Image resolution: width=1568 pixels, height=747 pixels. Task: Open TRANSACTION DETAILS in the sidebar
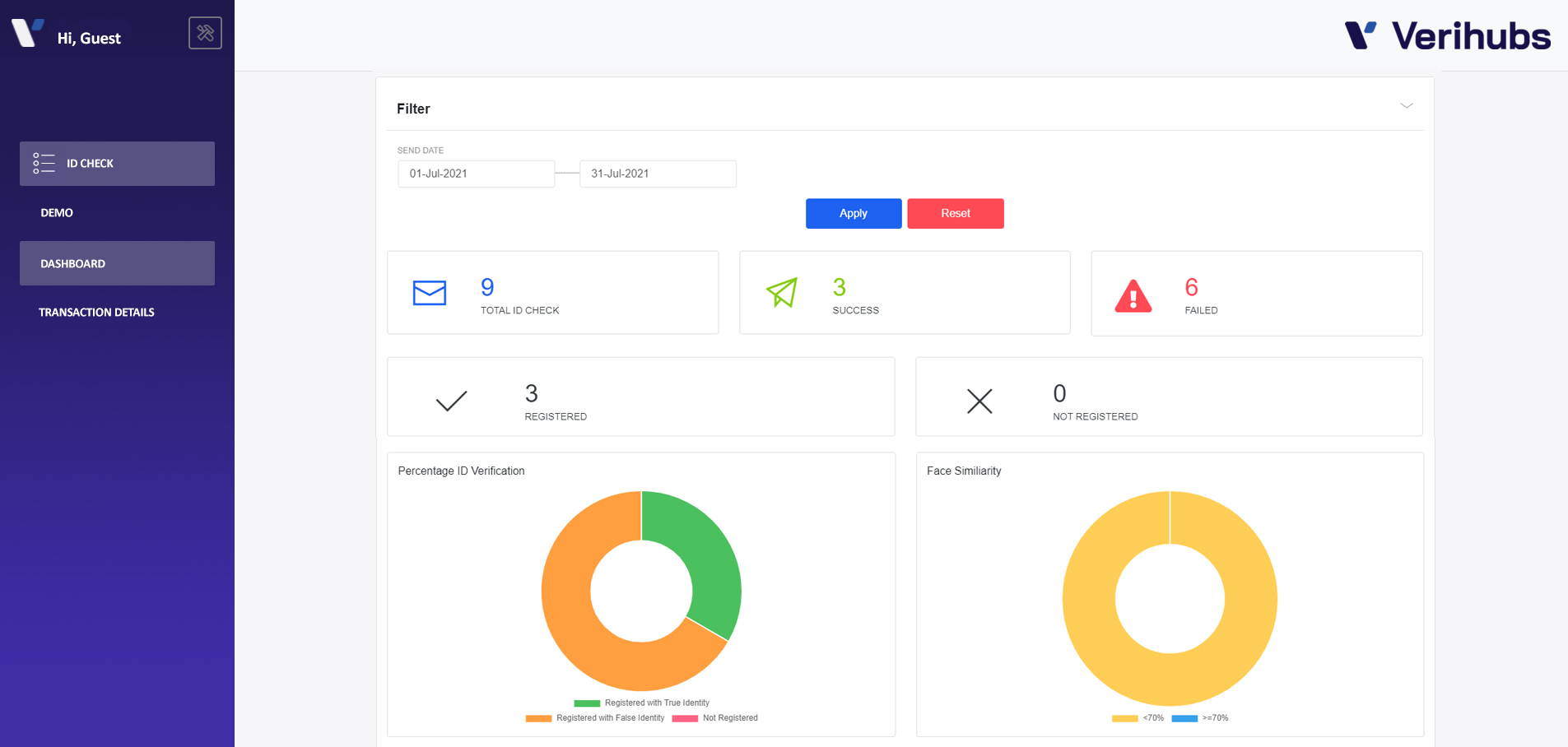96,313
